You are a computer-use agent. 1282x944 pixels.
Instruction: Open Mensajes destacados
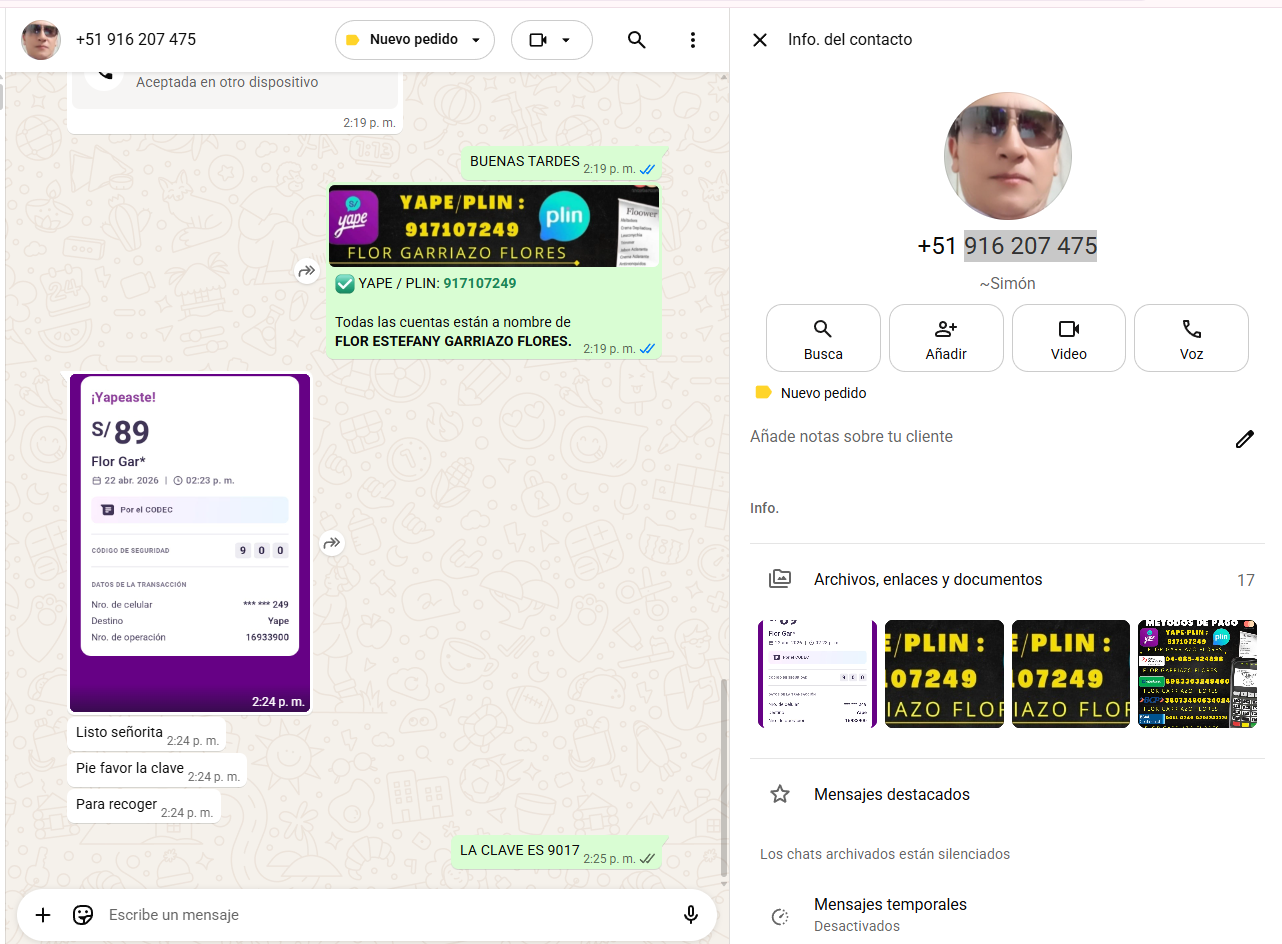[891, 795]
